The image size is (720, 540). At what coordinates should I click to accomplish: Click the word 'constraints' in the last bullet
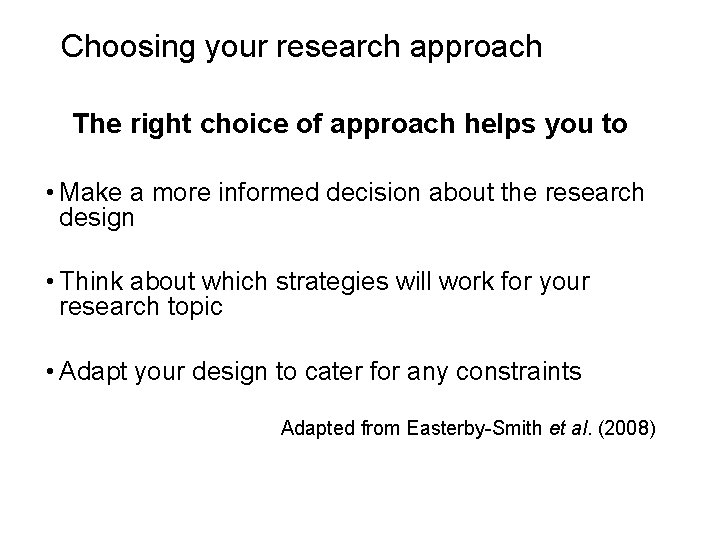coord(518,371)
